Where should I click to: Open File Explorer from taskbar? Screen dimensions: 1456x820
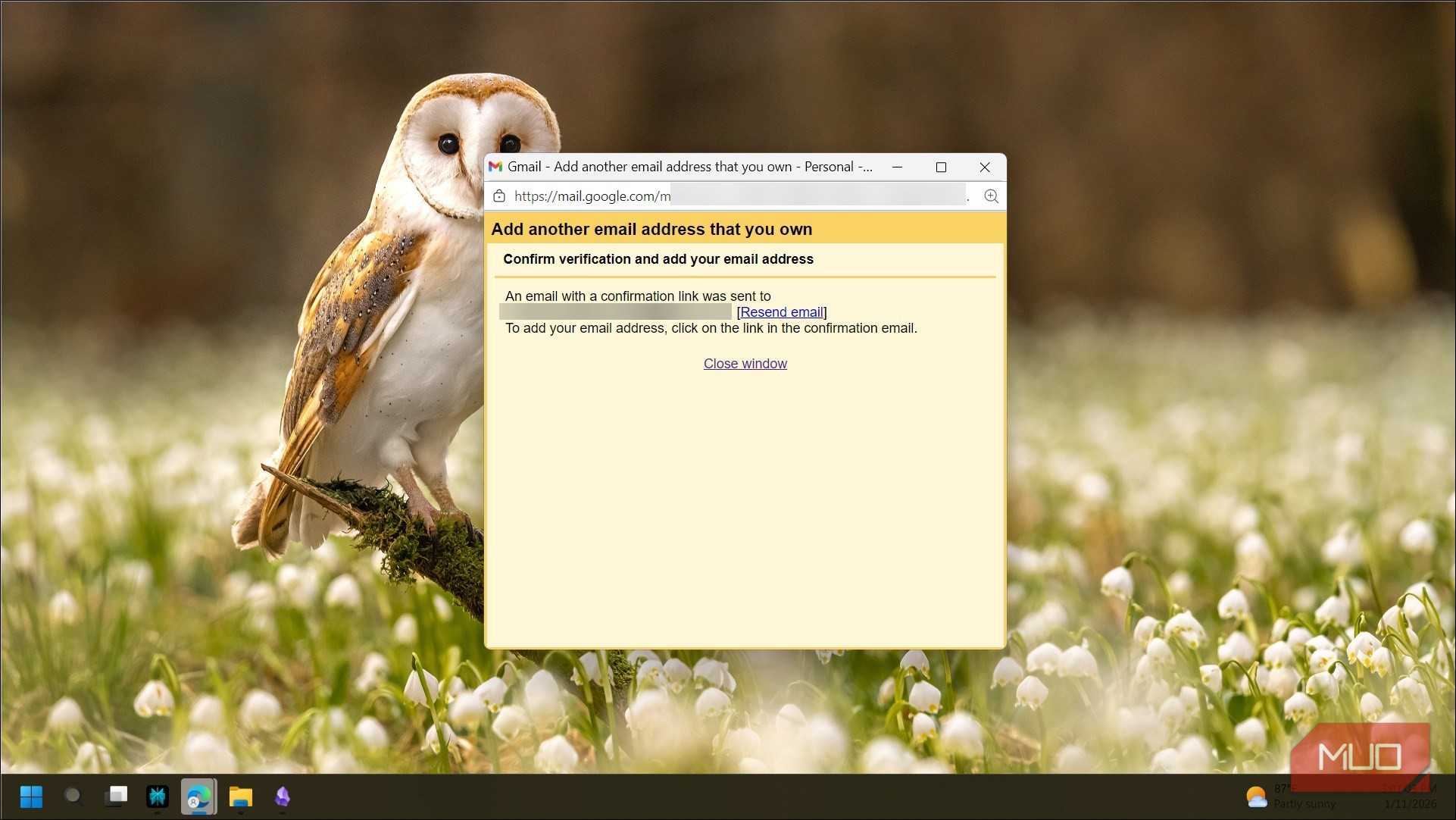241,797
